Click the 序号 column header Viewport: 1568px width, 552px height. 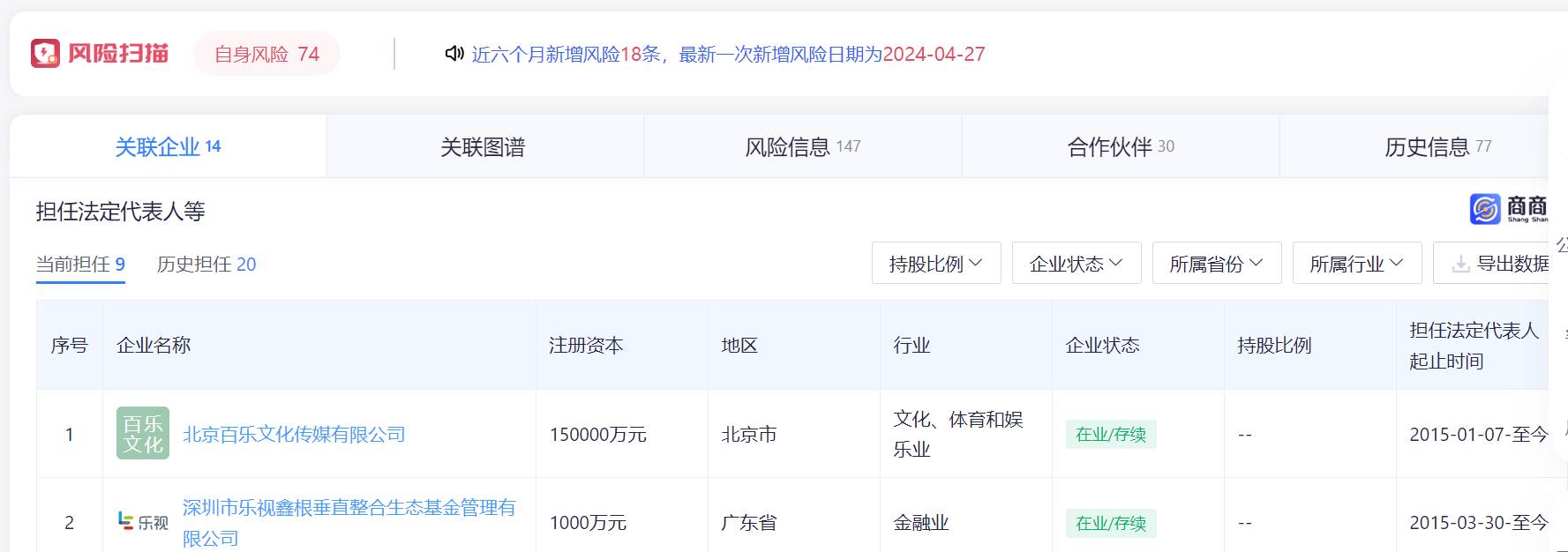[69, 345]
